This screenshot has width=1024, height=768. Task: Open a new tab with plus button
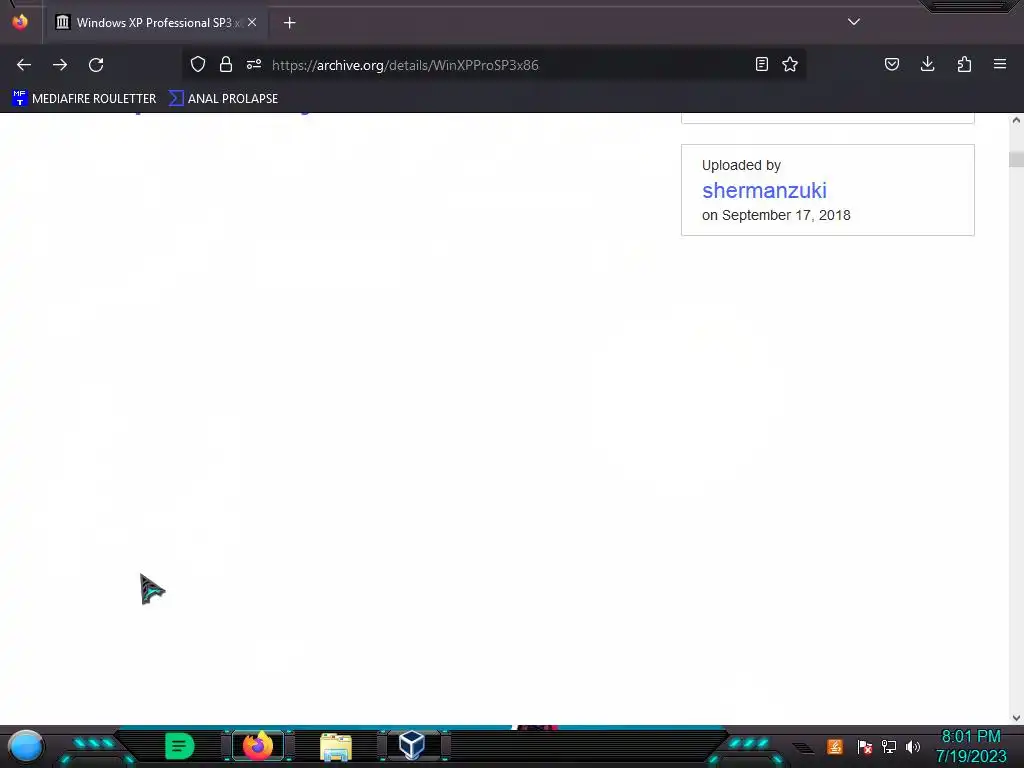[289, 23]
